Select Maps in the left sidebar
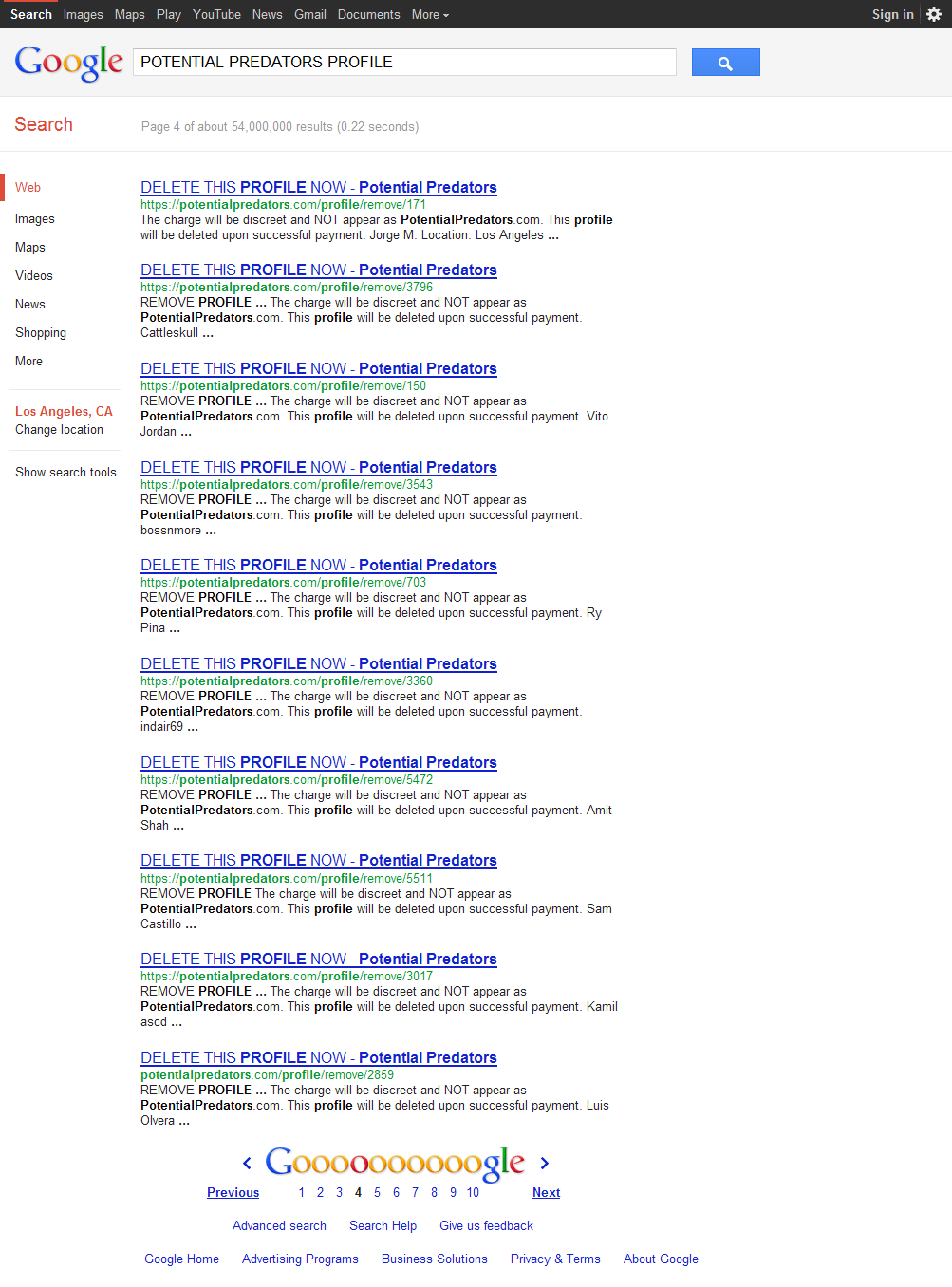The image size is (952, 1287). (x=30, y=247)
